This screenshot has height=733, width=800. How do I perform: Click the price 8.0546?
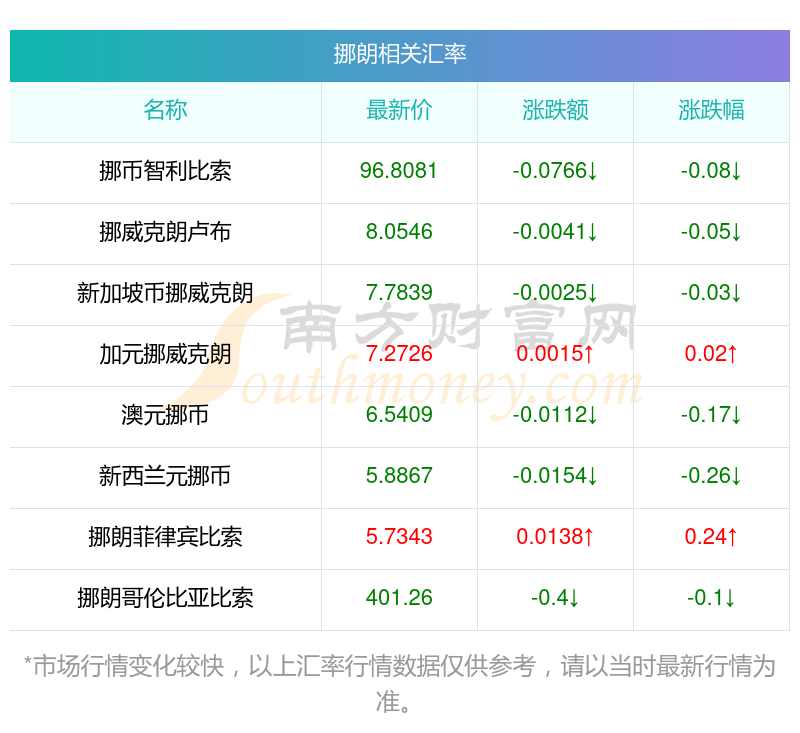pos(399,232)
